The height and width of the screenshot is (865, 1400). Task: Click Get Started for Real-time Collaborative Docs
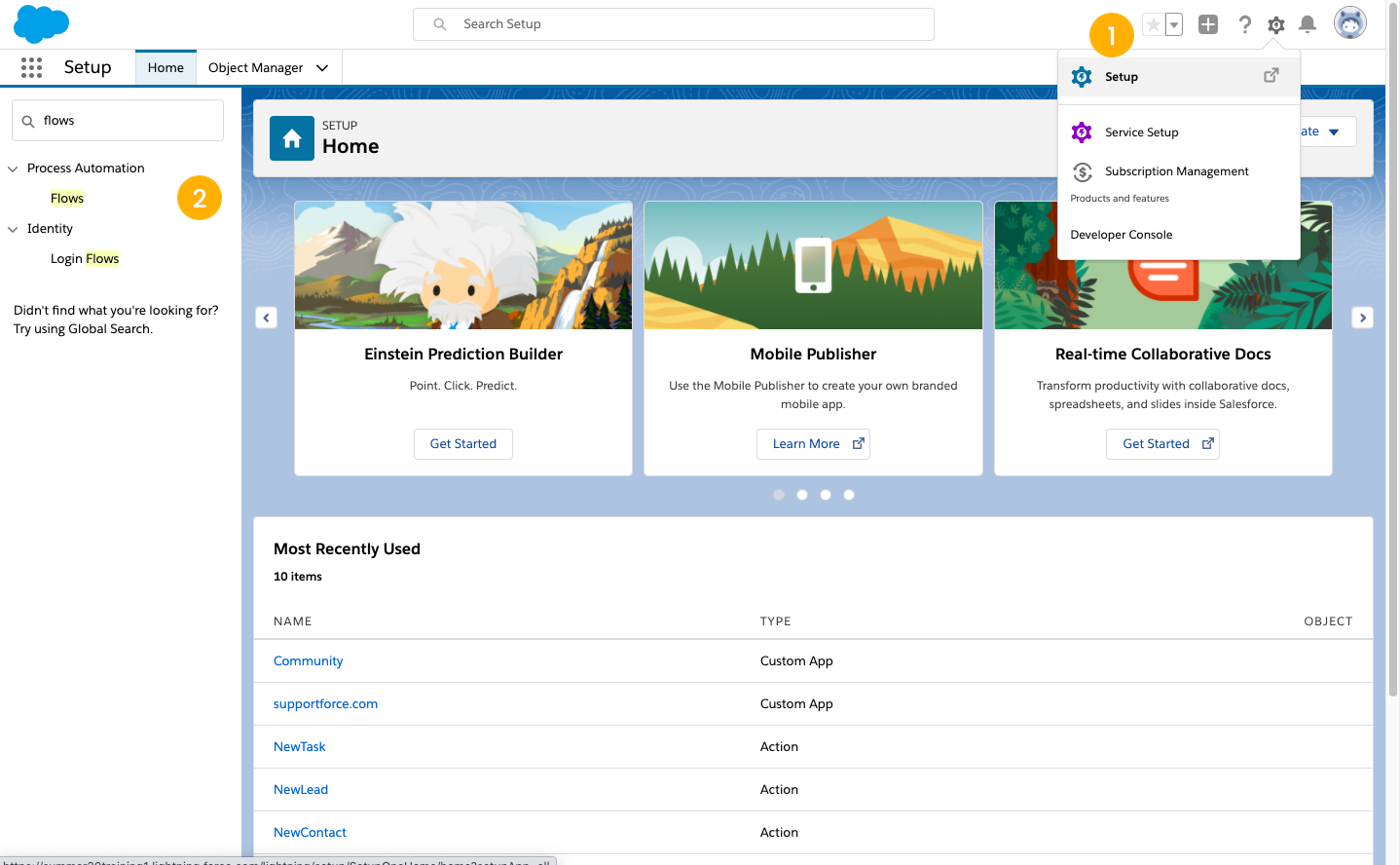pos(1162,444)
